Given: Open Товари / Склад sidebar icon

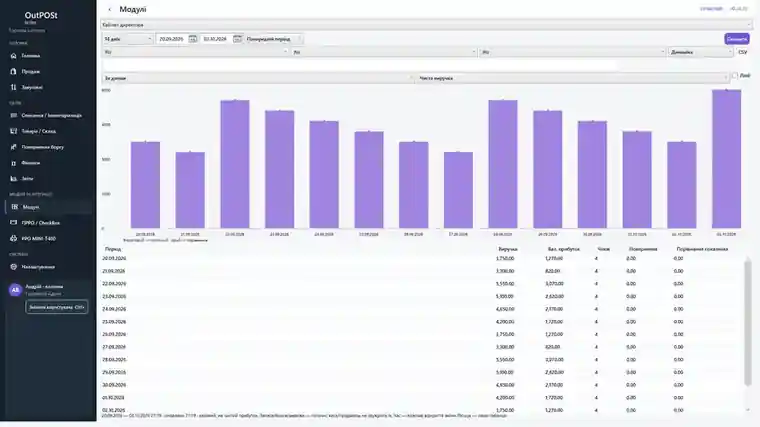Looking at the screenshot, I should coord(14,131).
